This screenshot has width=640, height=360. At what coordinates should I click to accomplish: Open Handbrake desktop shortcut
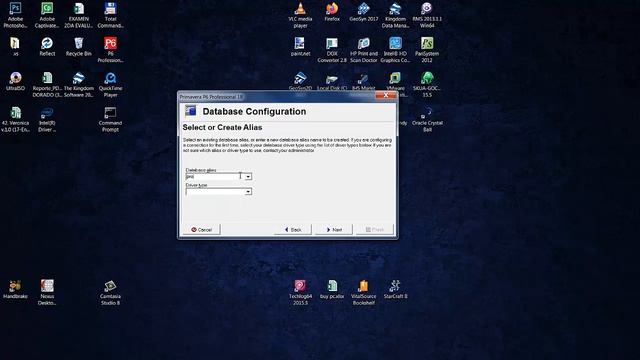click(15, 289)
